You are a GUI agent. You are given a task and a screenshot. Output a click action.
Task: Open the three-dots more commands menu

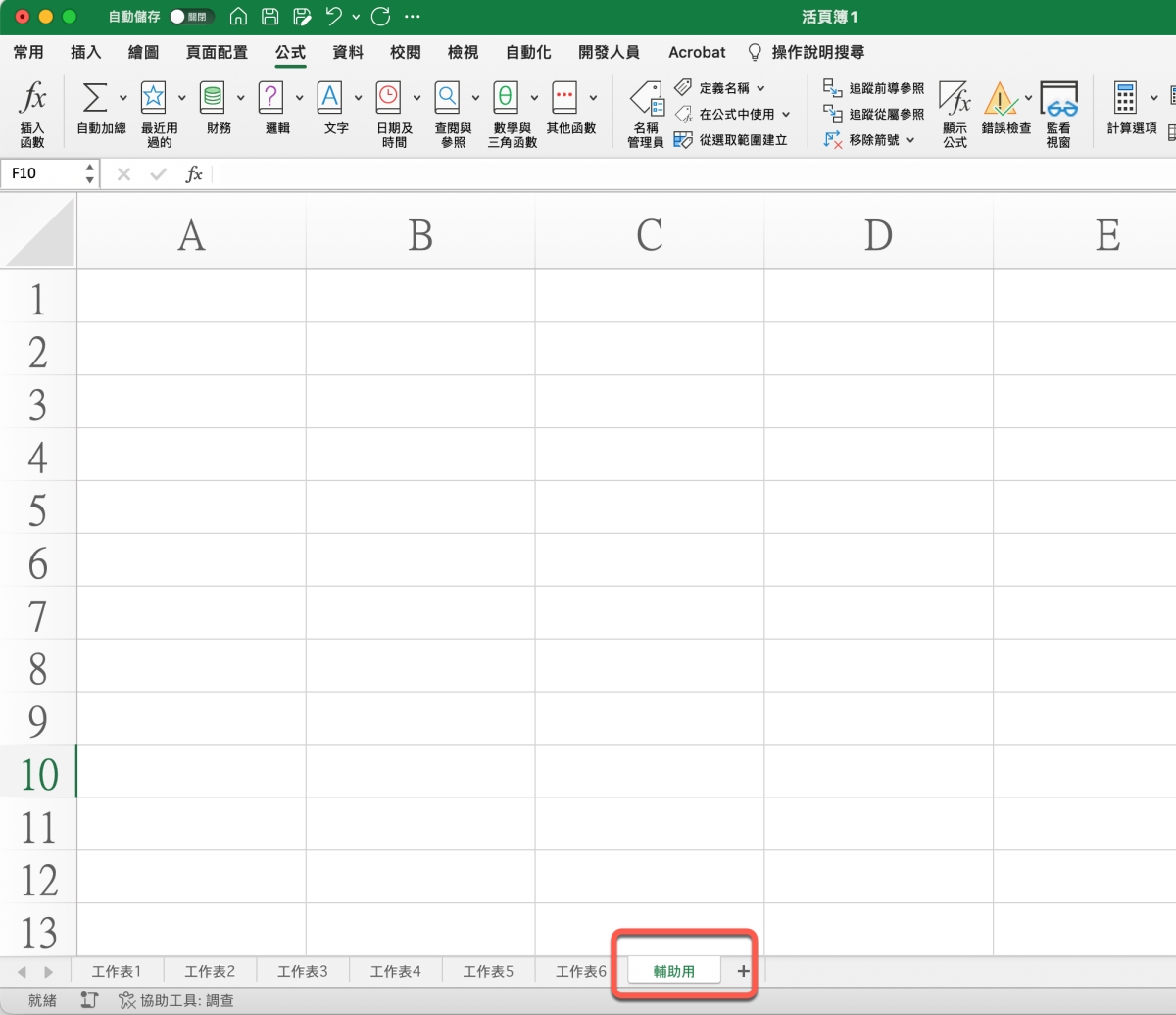click(413, 17)
